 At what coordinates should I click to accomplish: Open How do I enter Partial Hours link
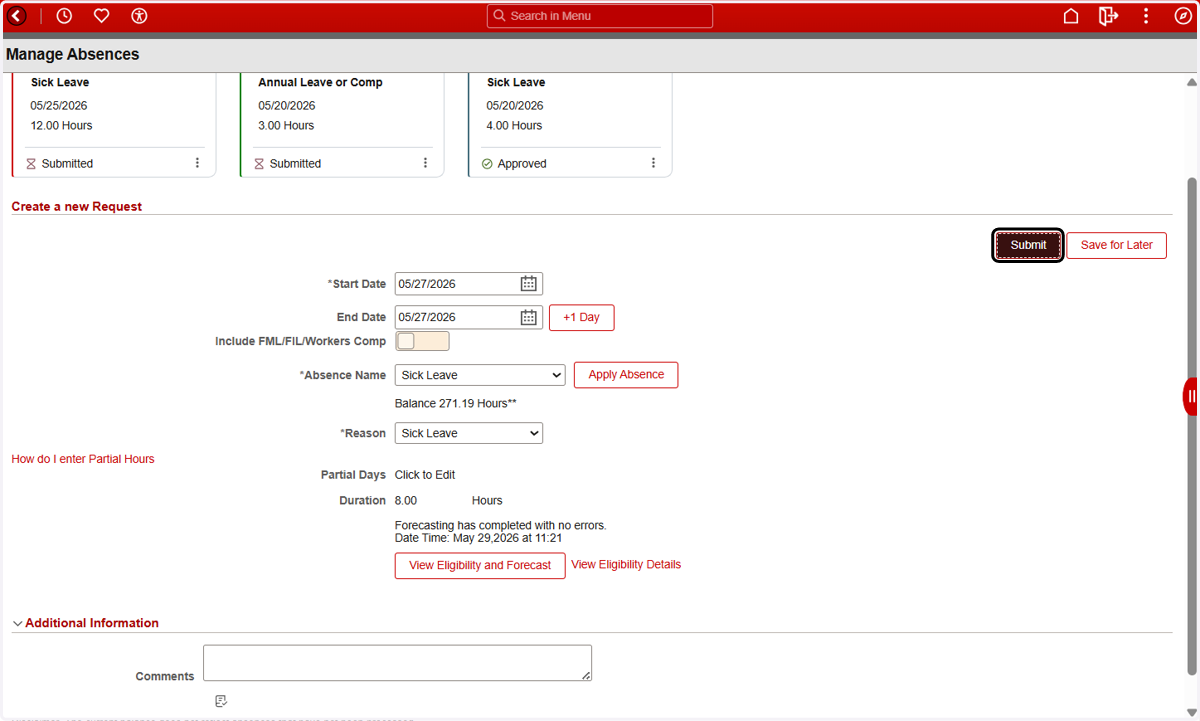pos(83,459)
